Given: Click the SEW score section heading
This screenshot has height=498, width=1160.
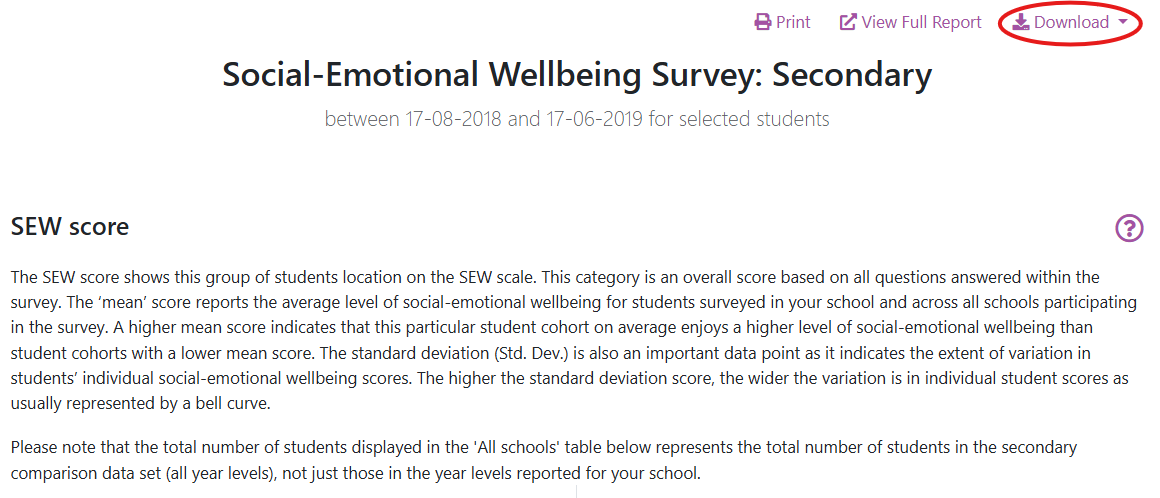Looking at the screenshot, I should 70,227.
